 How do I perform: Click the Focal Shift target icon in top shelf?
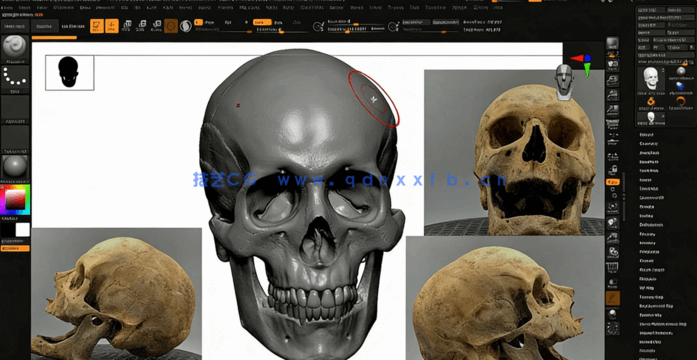(318, 27)
